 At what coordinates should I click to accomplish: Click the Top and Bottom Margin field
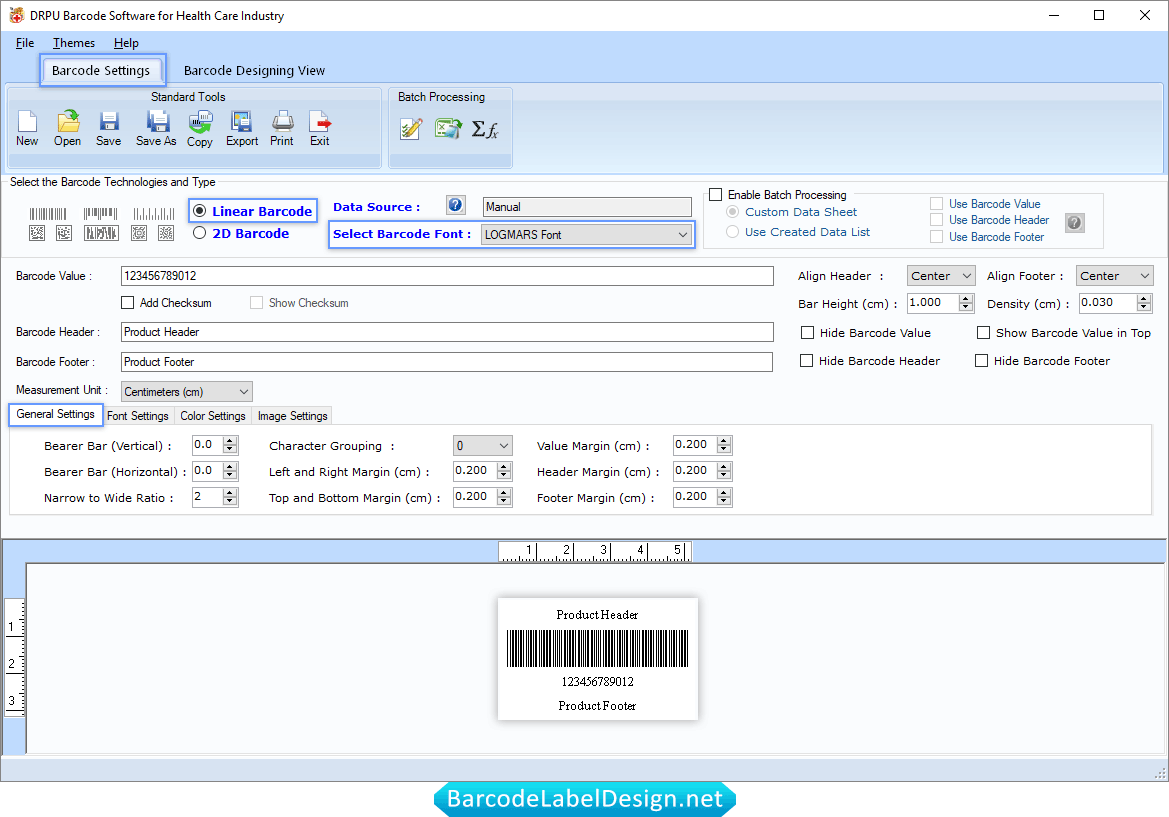point(475,497)
